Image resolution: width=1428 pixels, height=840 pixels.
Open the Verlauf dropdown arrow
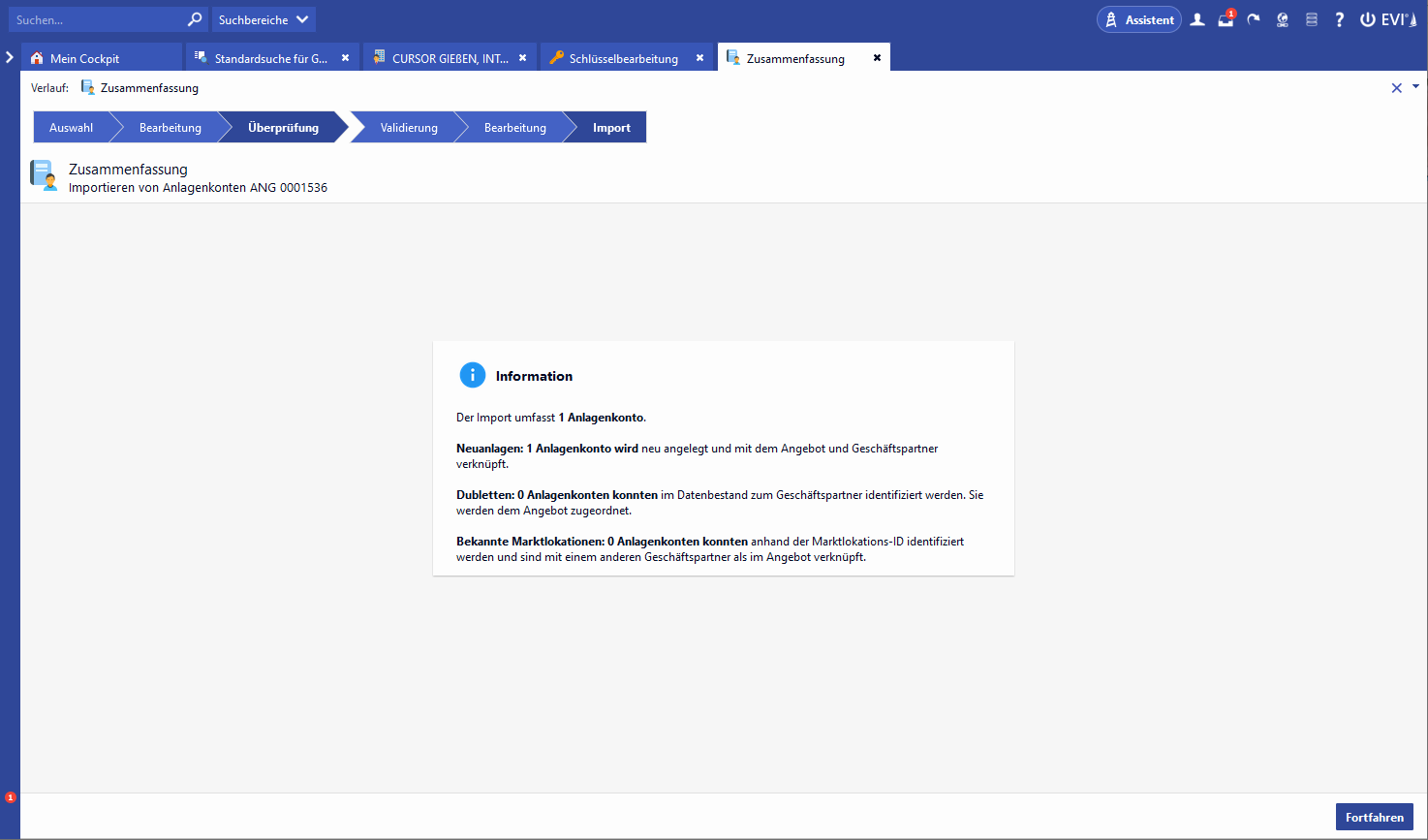(x=1415, y=87)
